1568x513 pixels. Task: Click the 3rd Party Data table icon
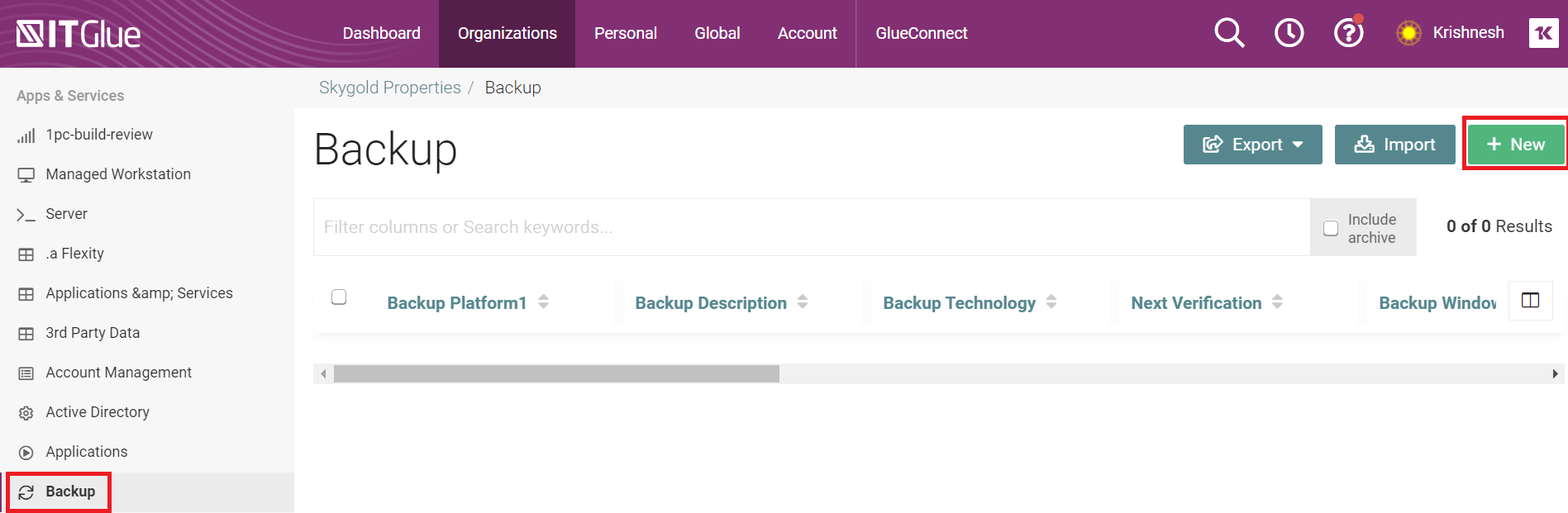click(26, 334)
